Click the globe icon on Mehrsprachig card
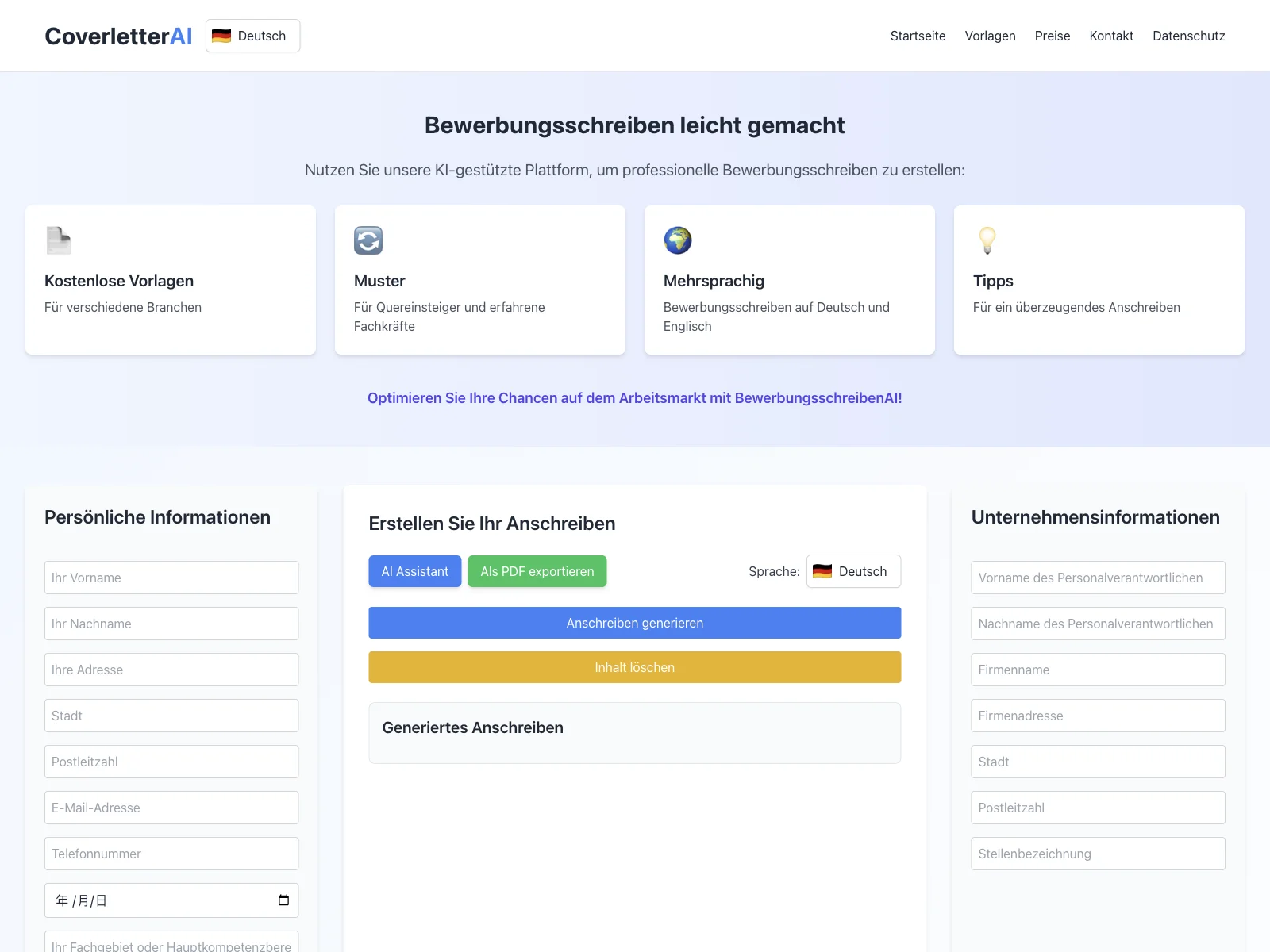 (678, 240)
